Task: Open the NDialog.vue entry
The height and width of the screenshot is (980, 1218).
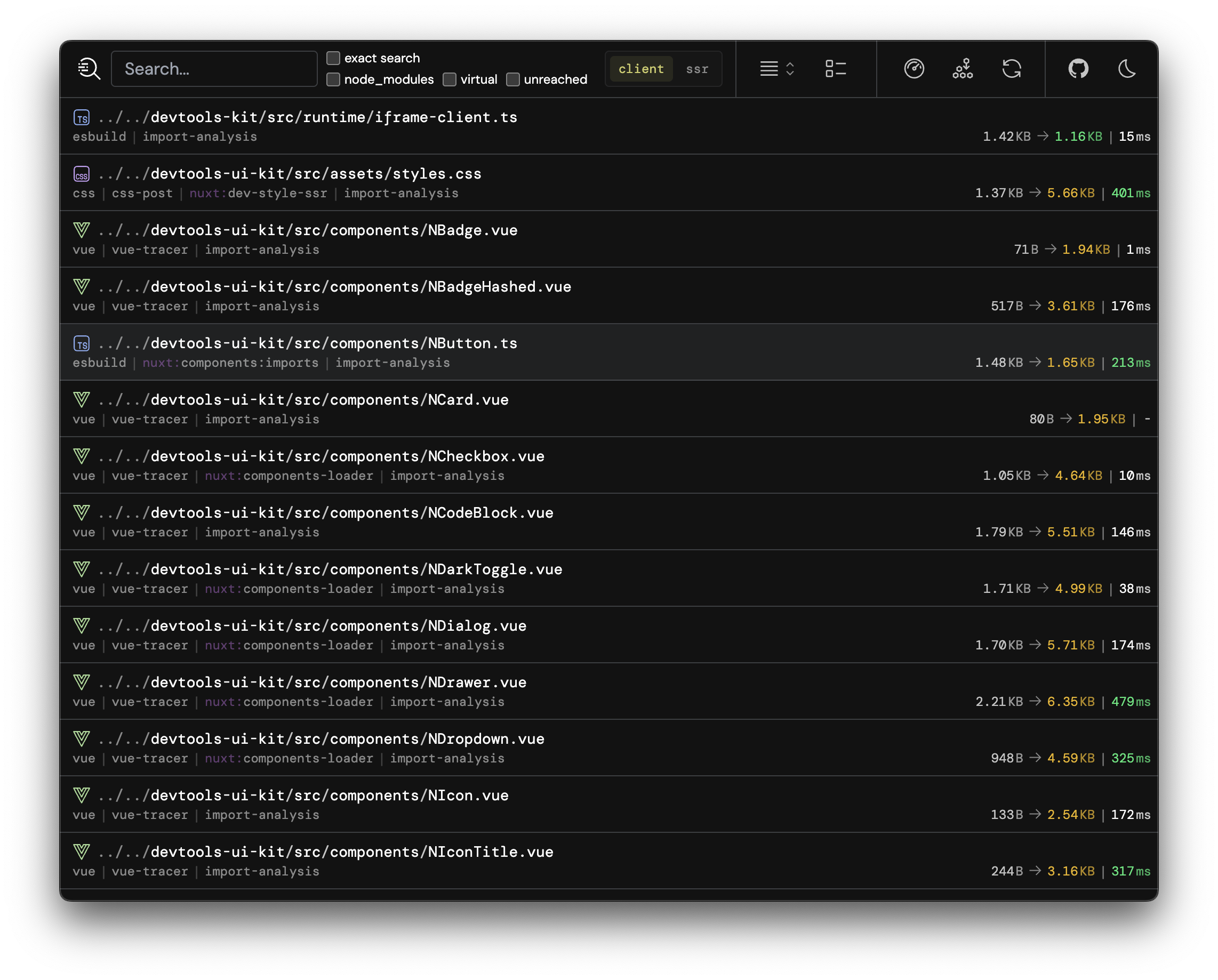Action: pos(609,634)
